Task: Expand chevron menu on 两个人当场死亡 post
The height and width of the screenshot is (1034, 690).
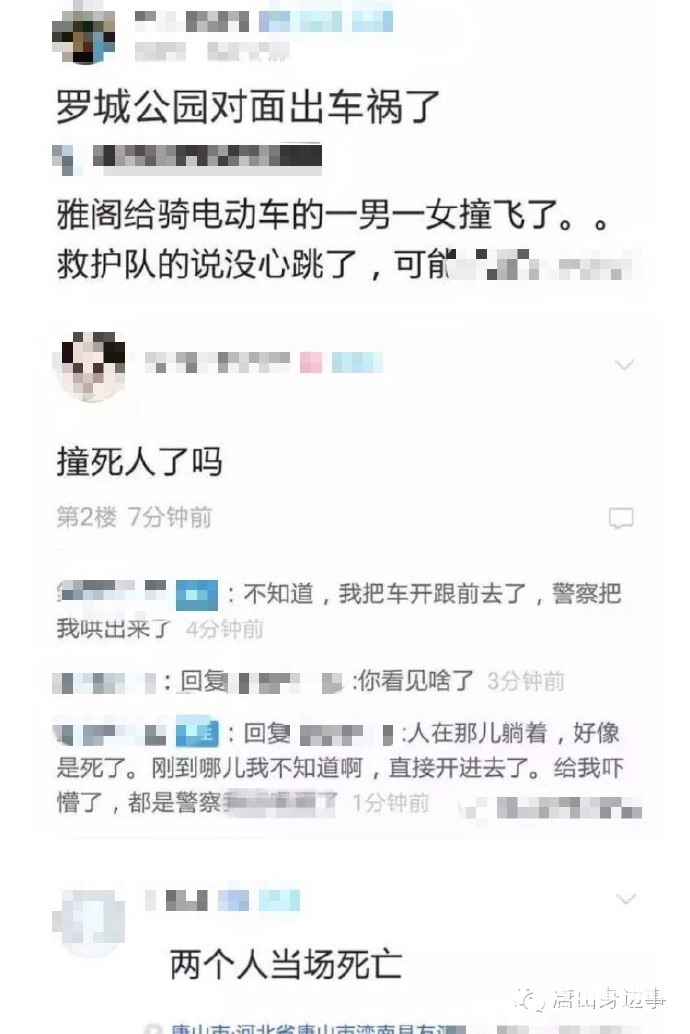Action: point(625,899)
